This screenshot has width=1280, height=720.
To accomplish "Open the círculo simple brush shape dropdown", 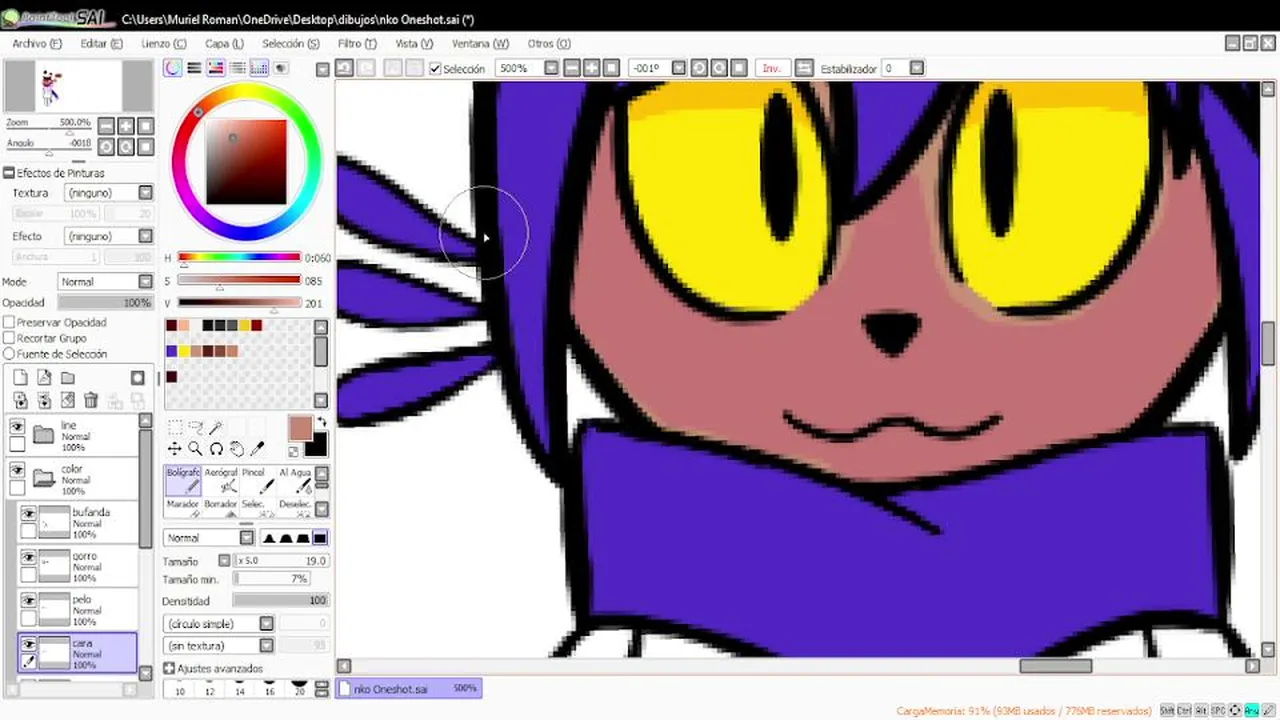I will pyautogui.click(x=219, y=623).
